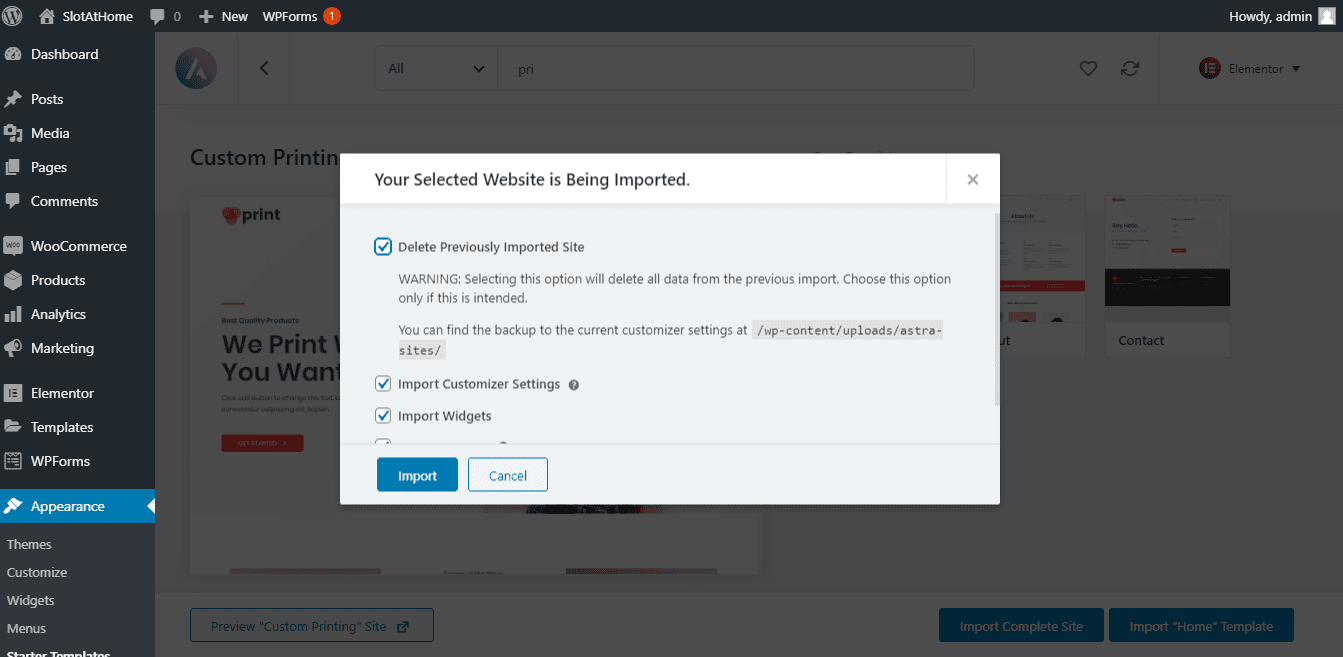Cancel the import dialog
Screen dimensions: 1343x657
(507, 475)
